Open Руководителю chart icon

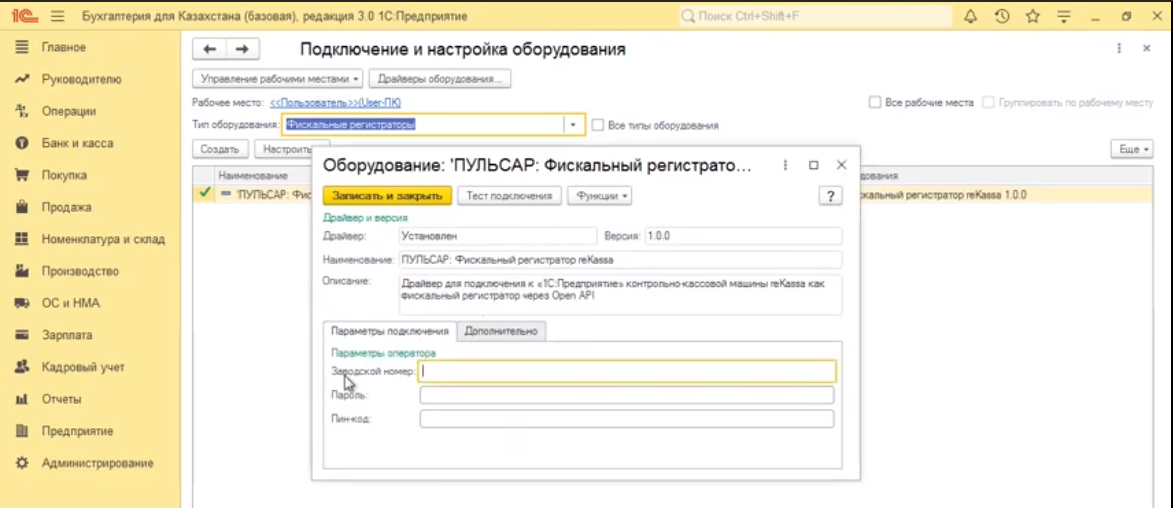[22, 79]
